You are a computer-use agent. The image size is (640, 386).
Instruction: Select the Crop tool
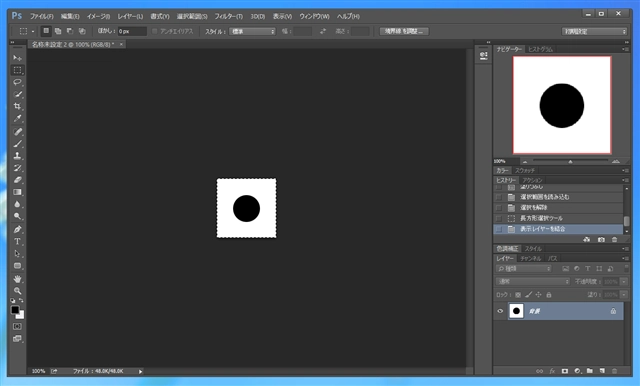pyautogui.click(x=17, y=106)
